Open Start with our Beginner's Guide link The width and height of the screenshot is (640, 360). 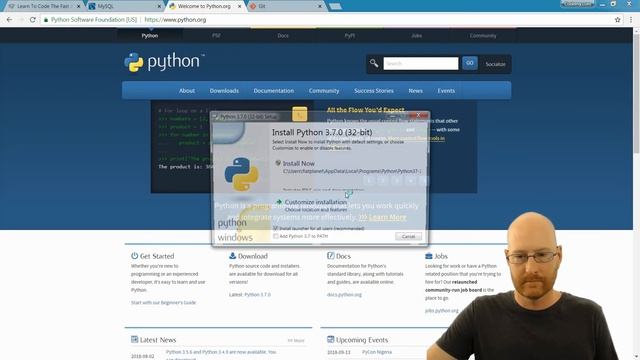click(163, 302)
